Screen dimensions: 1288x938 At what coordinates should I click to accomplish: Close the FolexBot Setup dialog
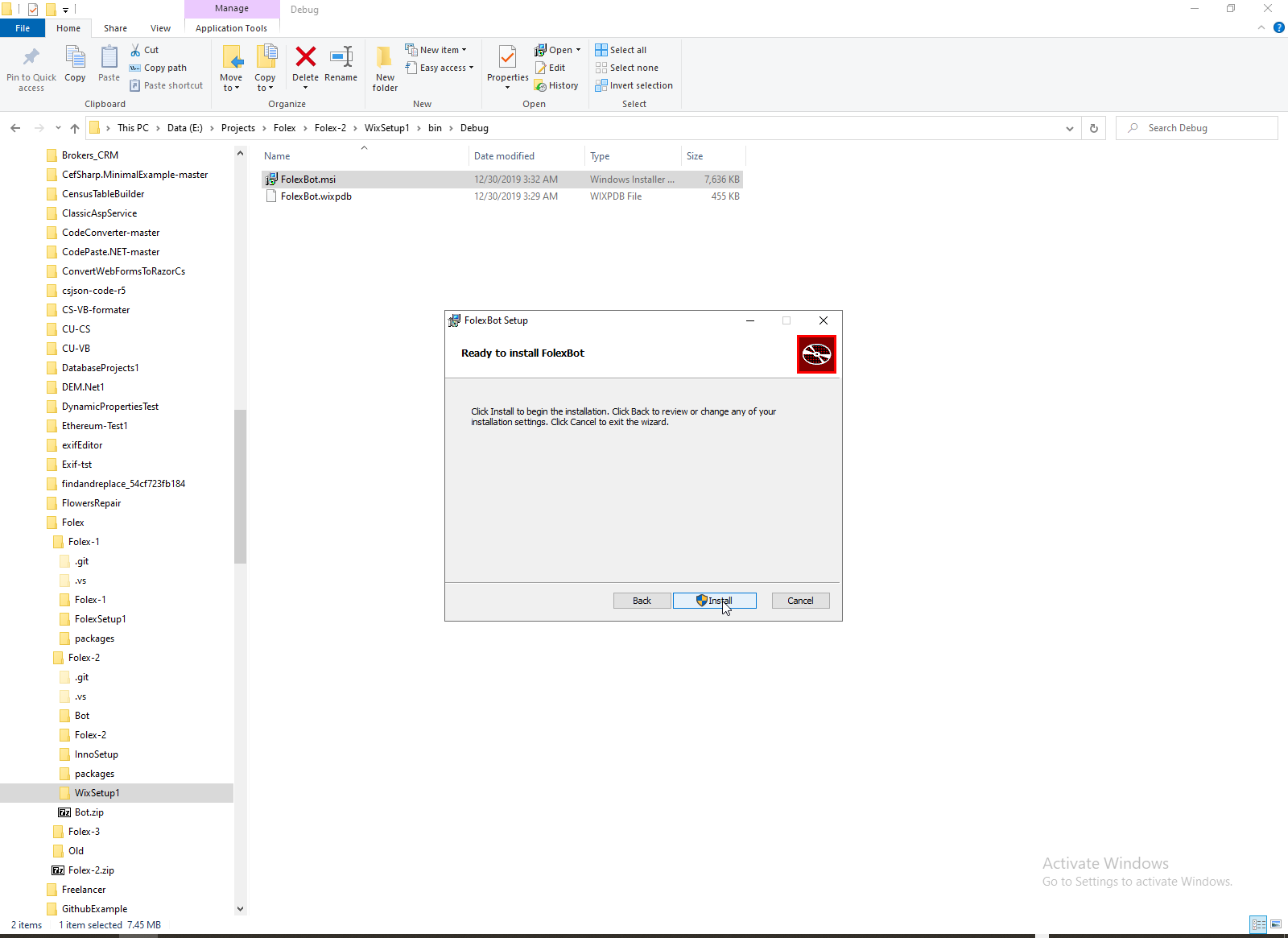(824, 320)
